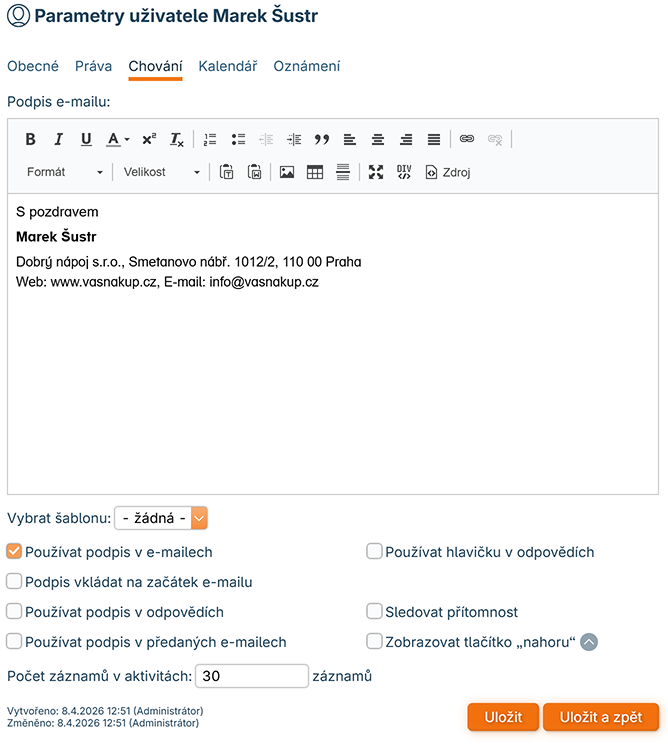This screenshot has width=668, height=744.
Task: Switch to the Práva tab
Action: (x=93, y=66)
